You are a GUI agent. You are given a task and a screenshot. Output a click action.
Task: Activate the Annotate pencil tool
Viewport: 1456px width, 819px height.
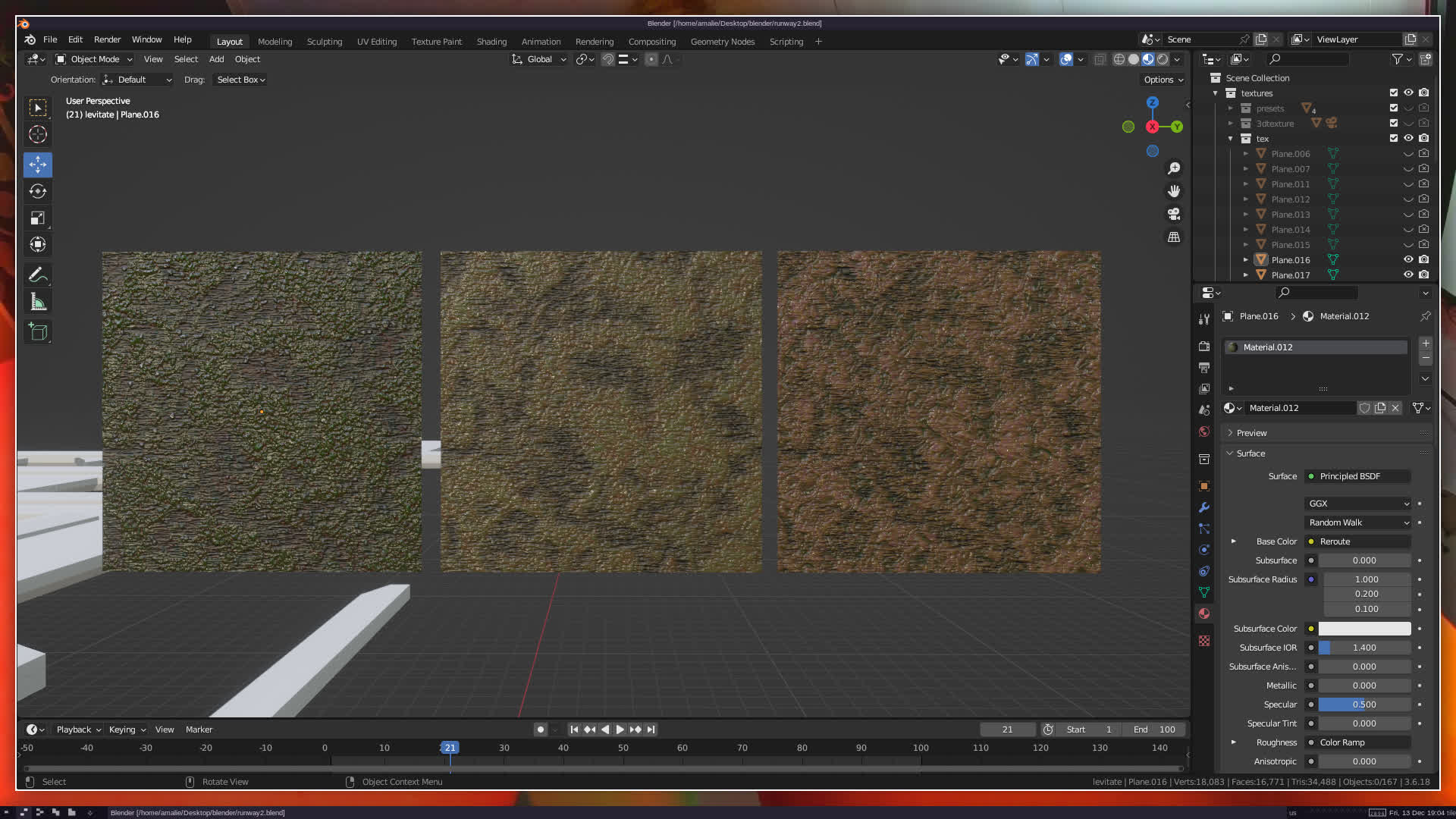pyautogui.click(x=38, y=275)
